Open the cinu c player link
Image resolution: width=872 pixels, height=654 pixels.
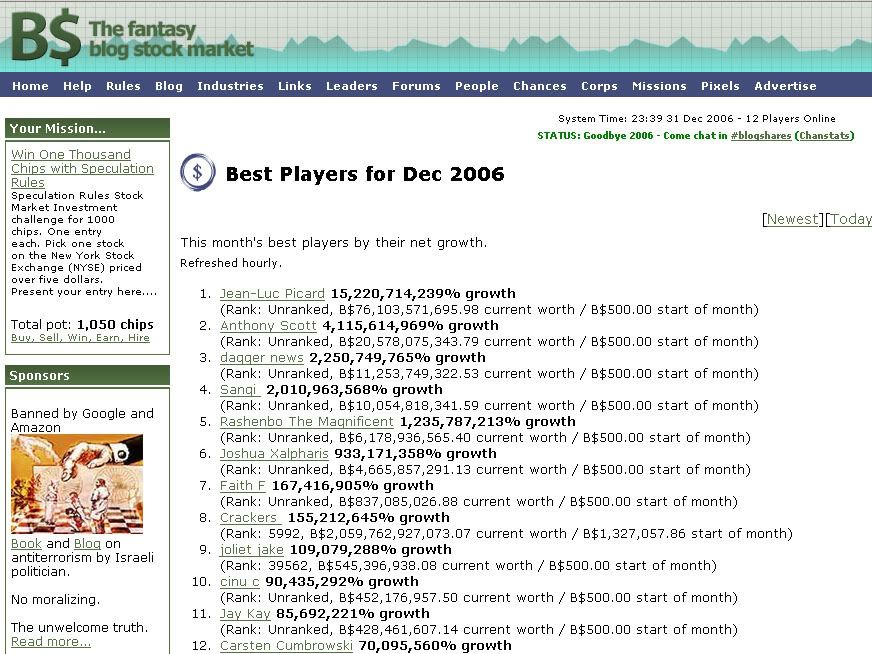240,582
